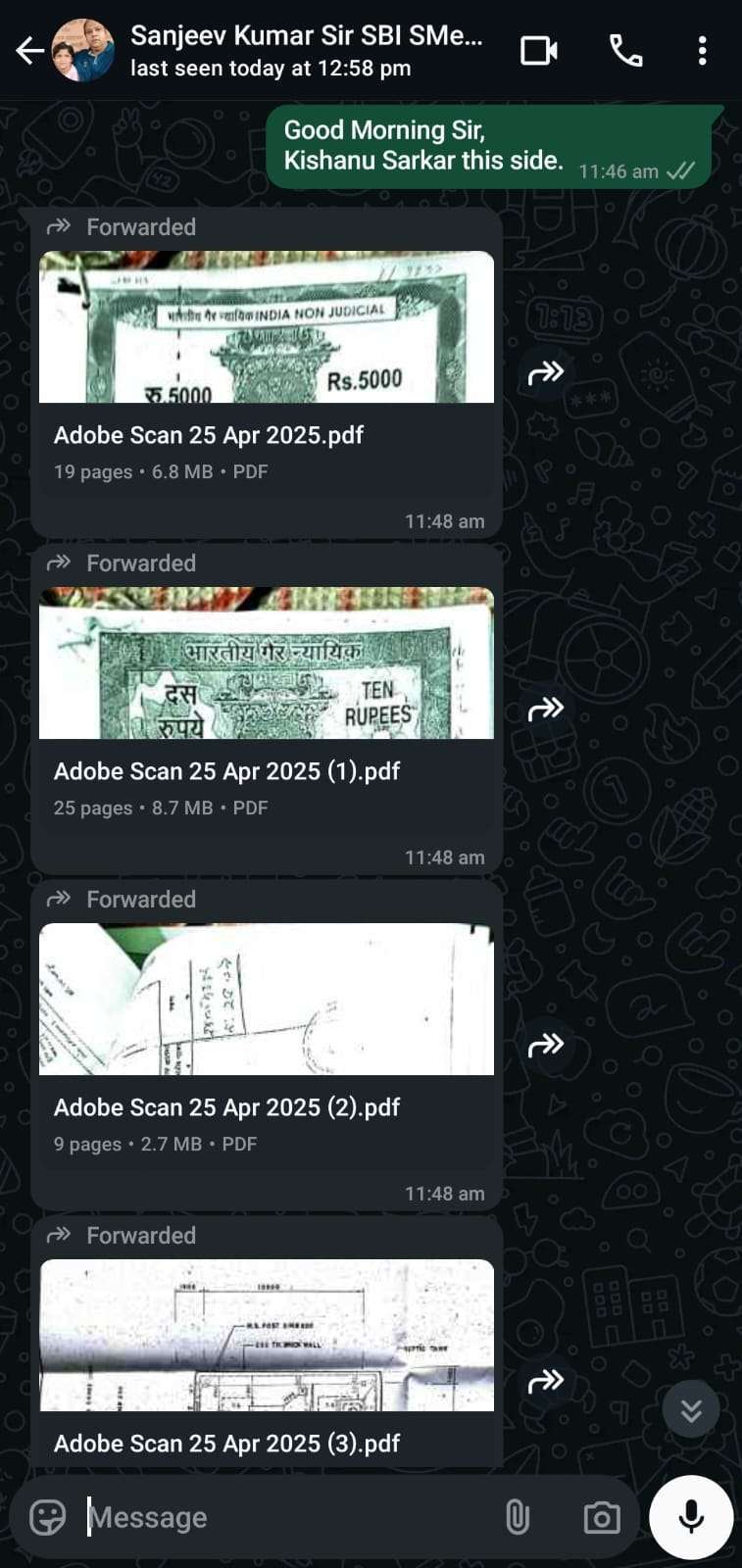Forward the Adobe Scan 25 Apr 2025 (3).pdf file

(545, 1381)
